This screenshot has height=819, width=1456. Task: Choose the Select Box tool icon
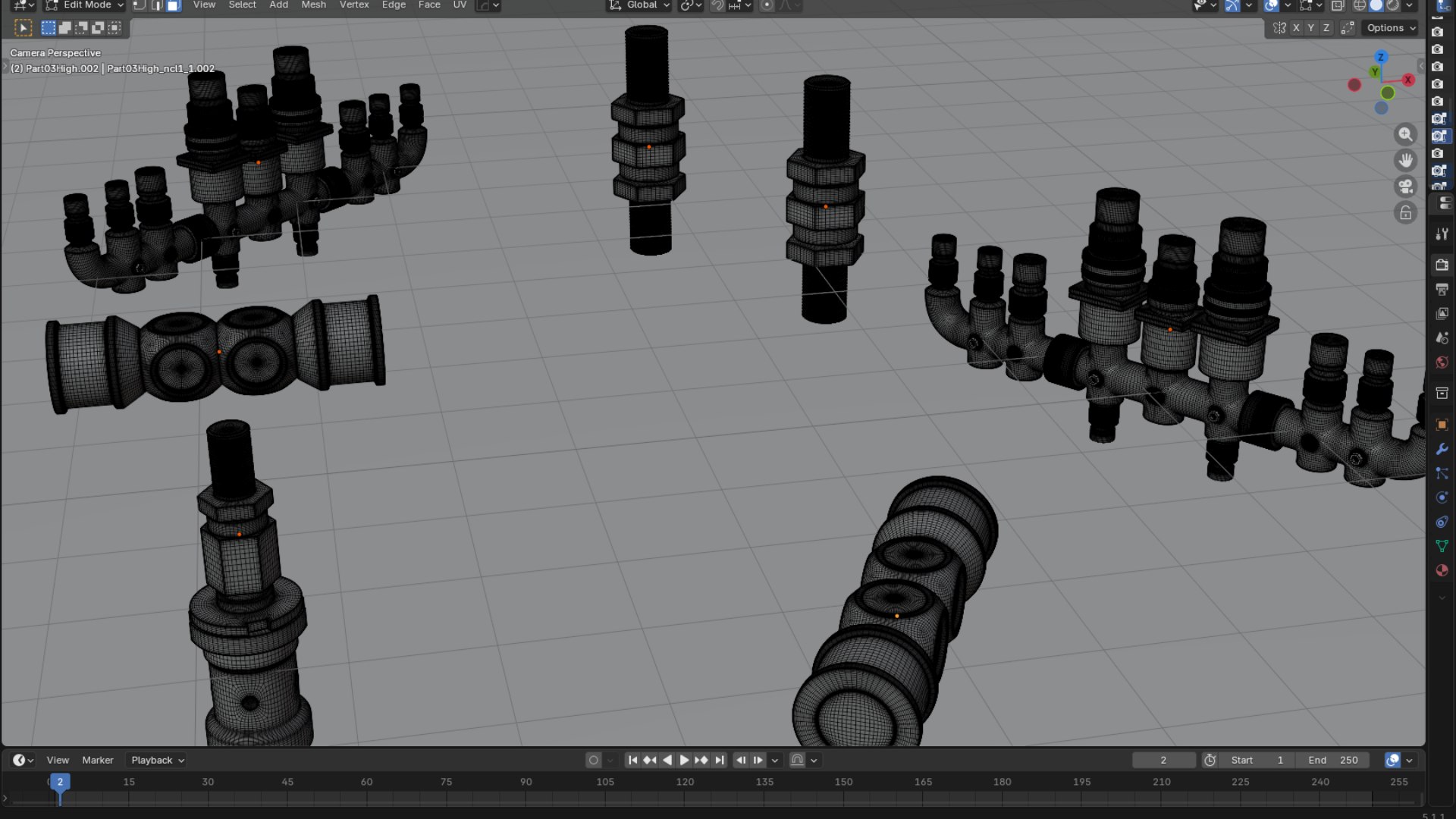tap(24, 28)
